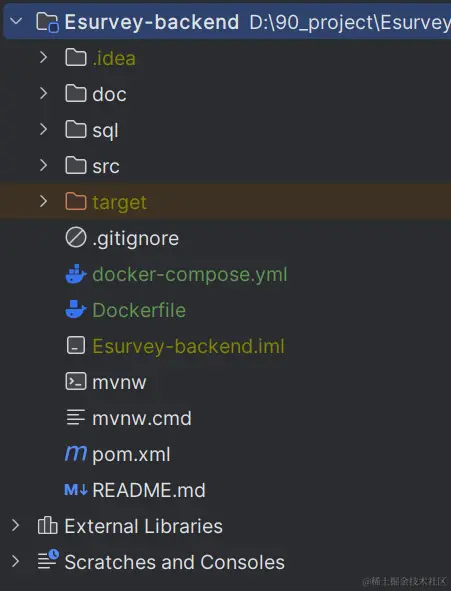Expand the src folder chevron
Viewport: 451px width, 591px height.
[x=43, y=165]
